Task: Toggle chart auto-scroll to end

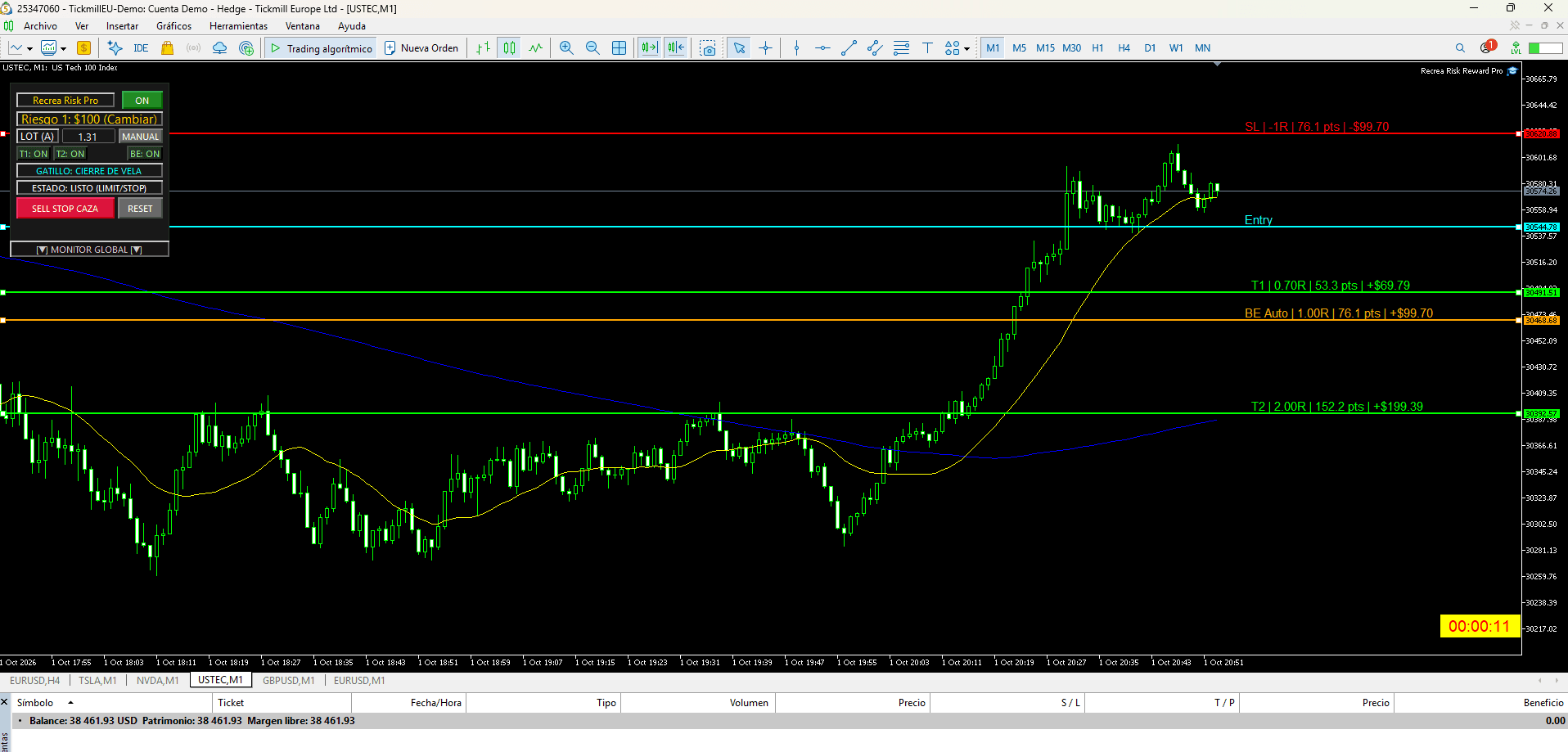Action: point(650,48)
